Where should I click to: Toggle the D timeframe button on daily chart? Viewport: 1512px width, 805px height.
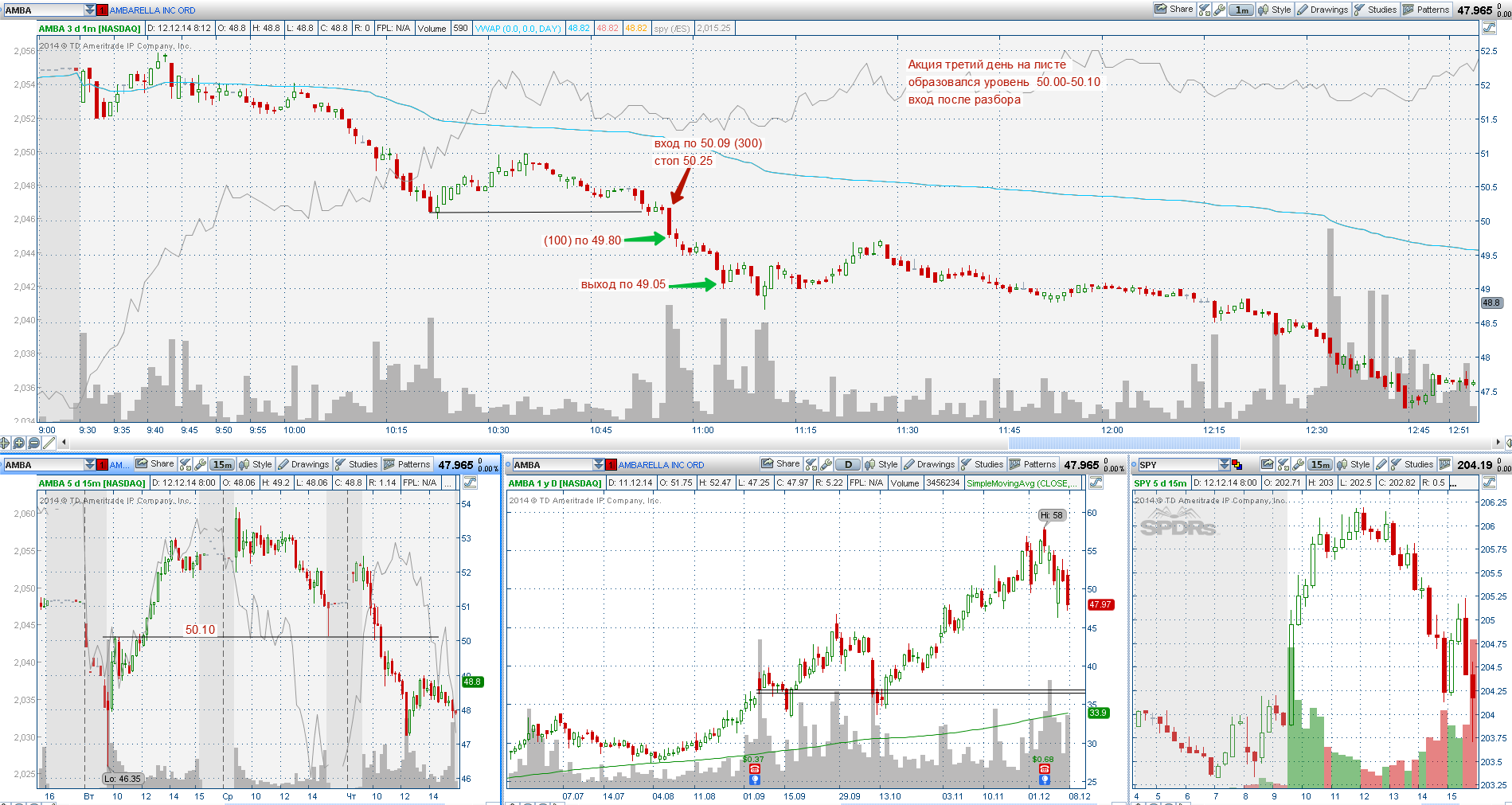[x=848, y=464]
